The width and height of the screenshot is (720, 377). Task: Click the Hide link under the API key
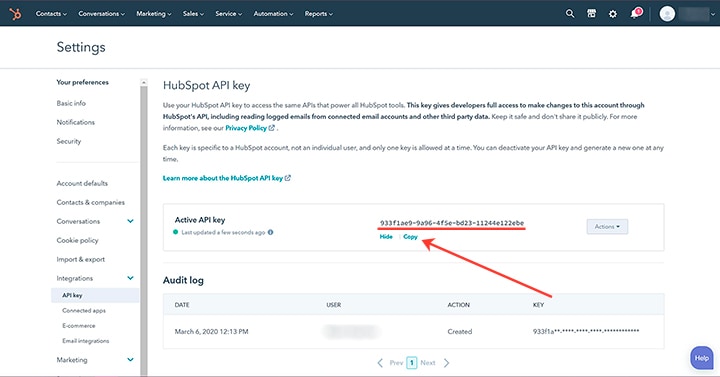[x=386, y=236]
